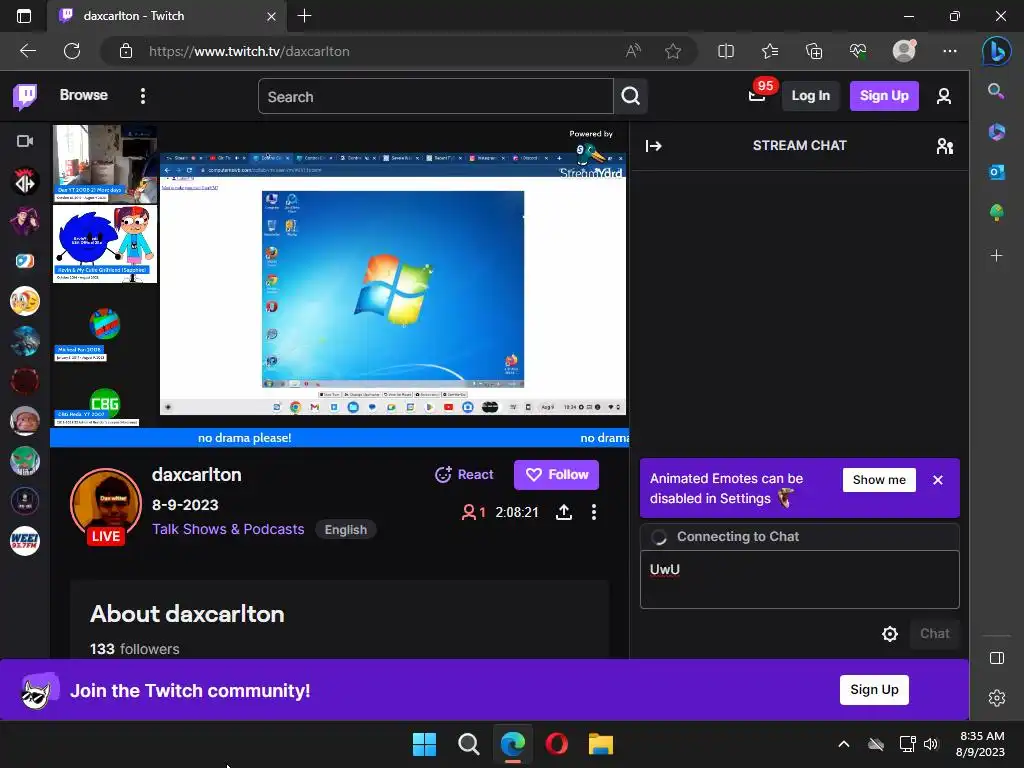
Task: Add a sidebar app with the plus icon
Action: [x=997, y=255]
